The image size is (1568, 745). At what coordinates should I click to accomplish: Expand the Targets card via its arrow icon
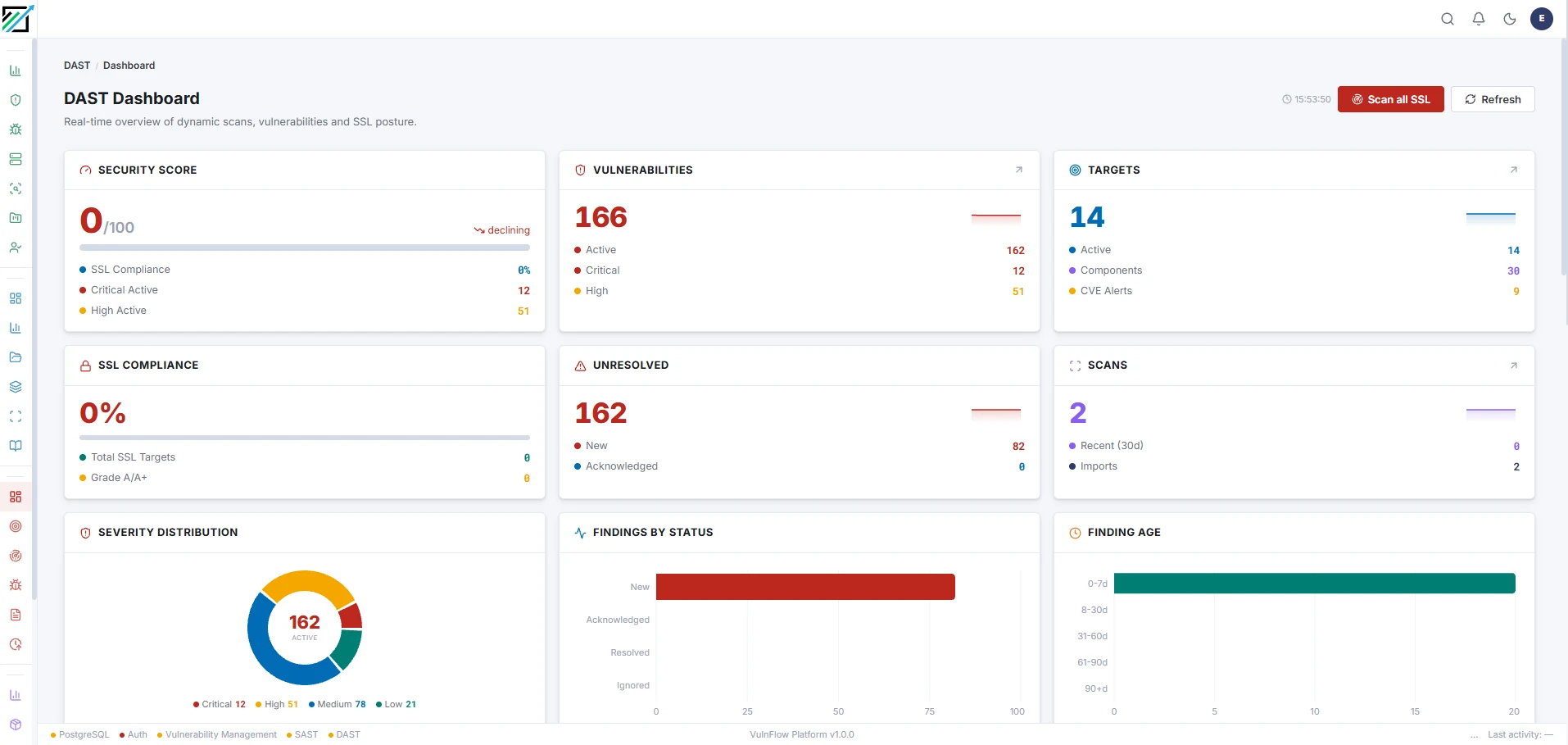1514,170
